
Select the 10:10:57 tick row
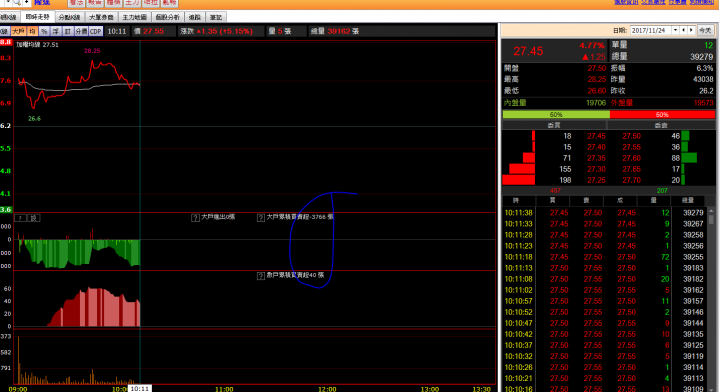click(x=603, y=301)
